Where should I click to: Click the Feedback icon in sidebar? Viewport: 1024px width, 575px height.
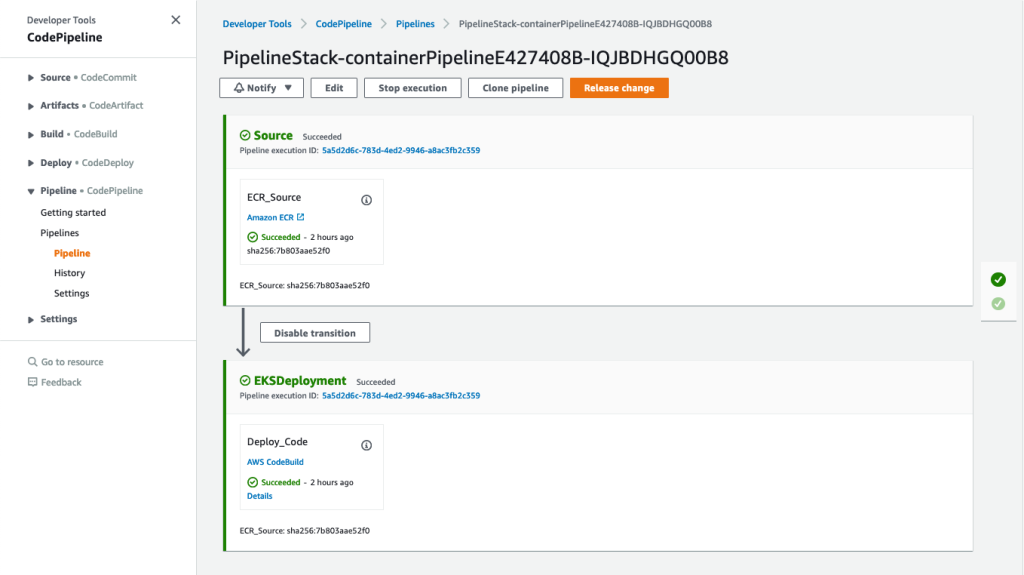click(32, 382)
